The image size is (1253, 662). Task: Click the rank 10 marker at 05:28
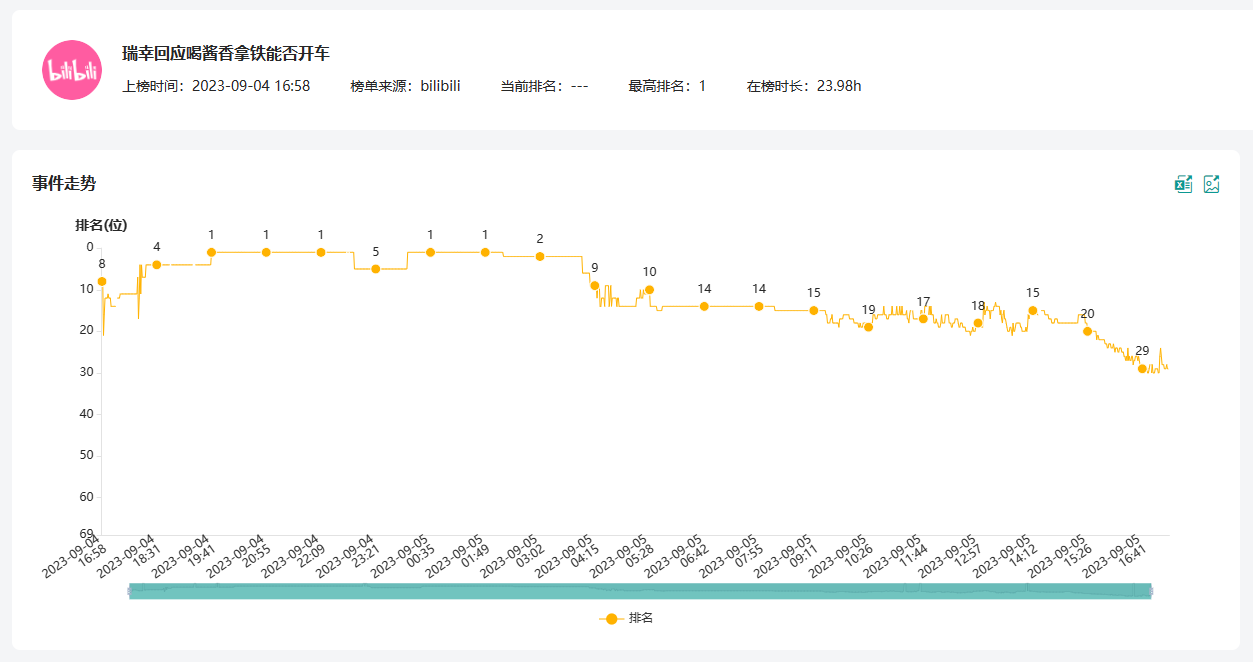click(650, 290)
